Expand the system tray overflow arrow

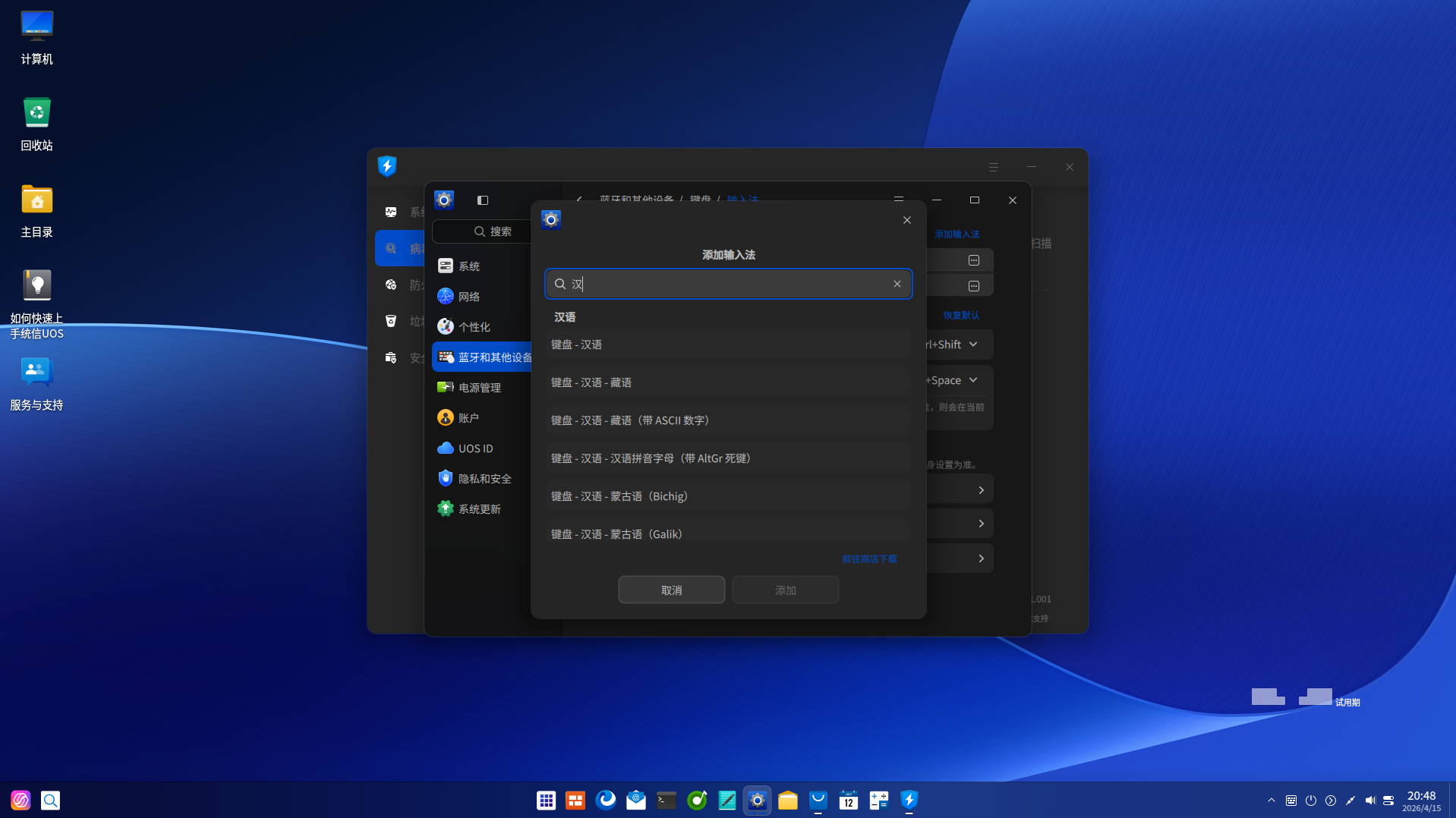[1272, 801]
